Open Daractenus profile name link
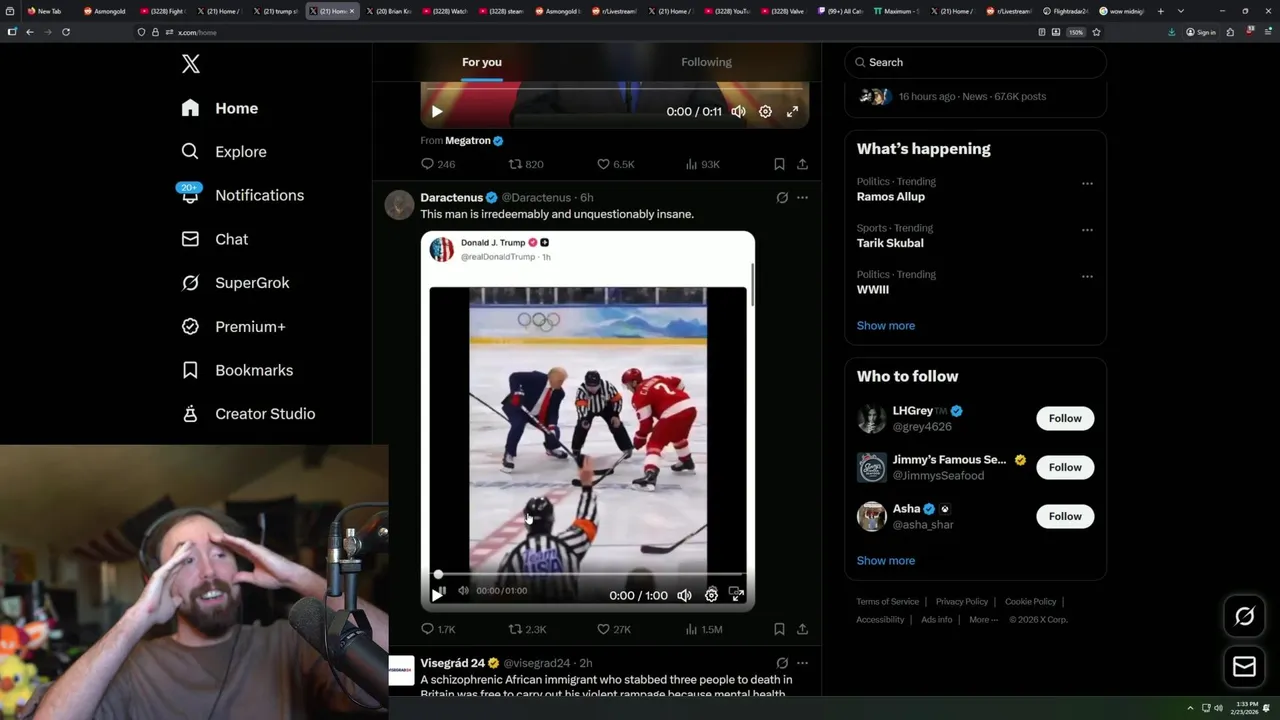1280x720 pixels. coord(452,198)
